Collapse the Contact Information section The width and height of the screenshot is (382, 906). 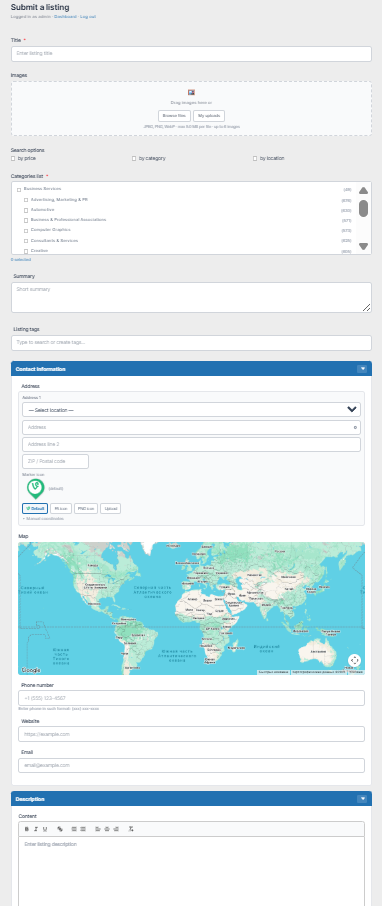pyautogui.click(x=362, y=369)
